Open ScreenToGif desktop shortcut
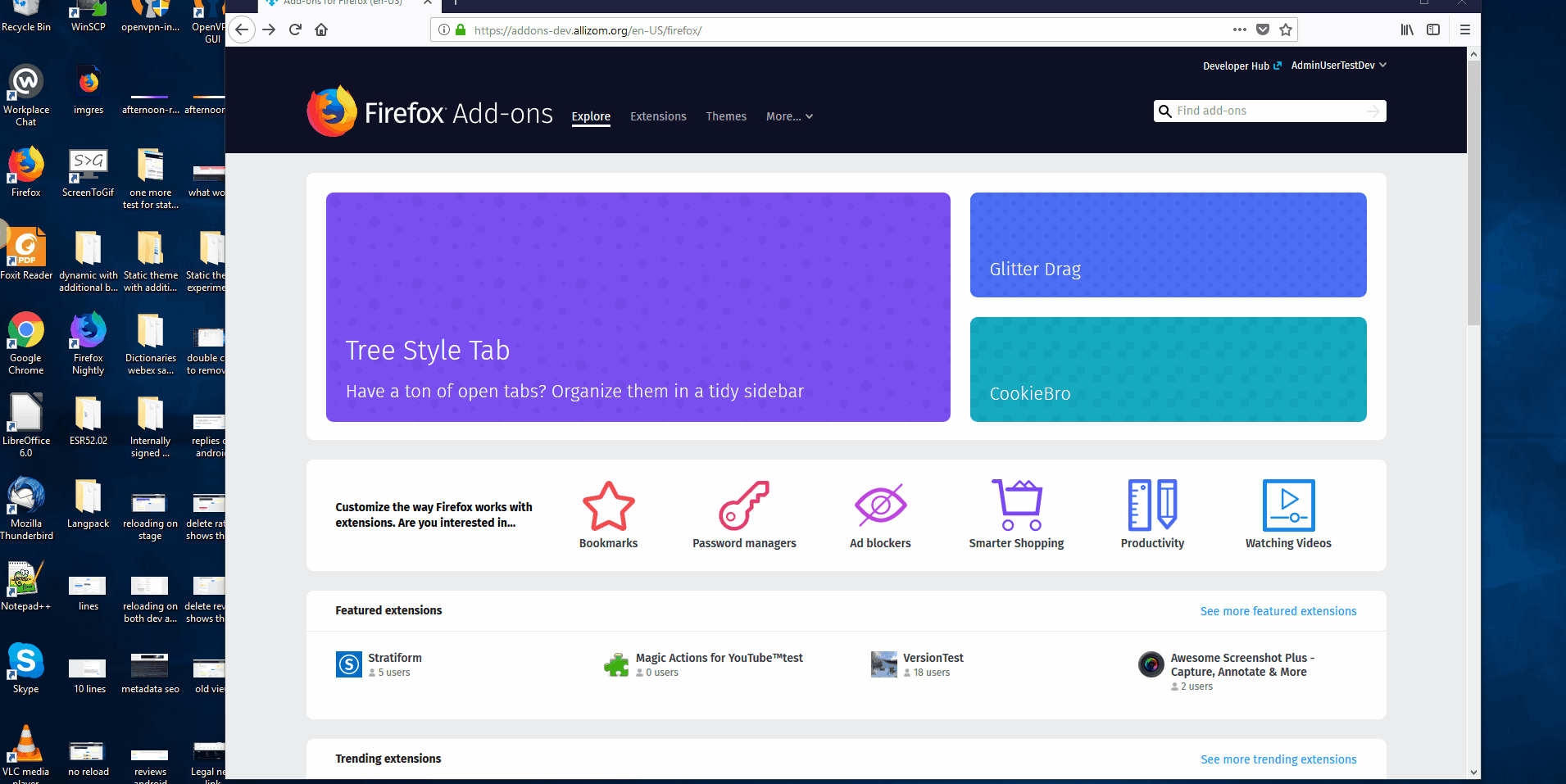Screen dimensions: 1566x784 [88, 173]
